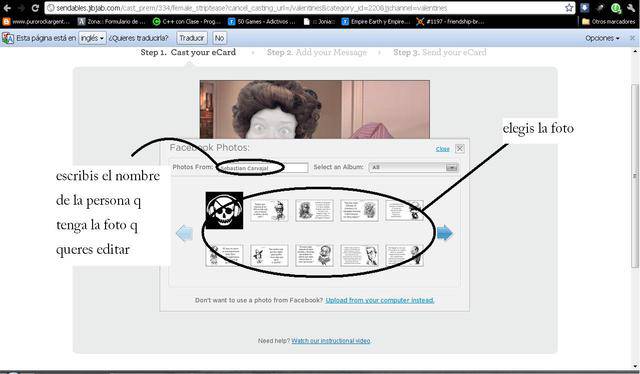Click the X box closing Facebook Photos dialog
Screen dimensions: 640x374
460,149
